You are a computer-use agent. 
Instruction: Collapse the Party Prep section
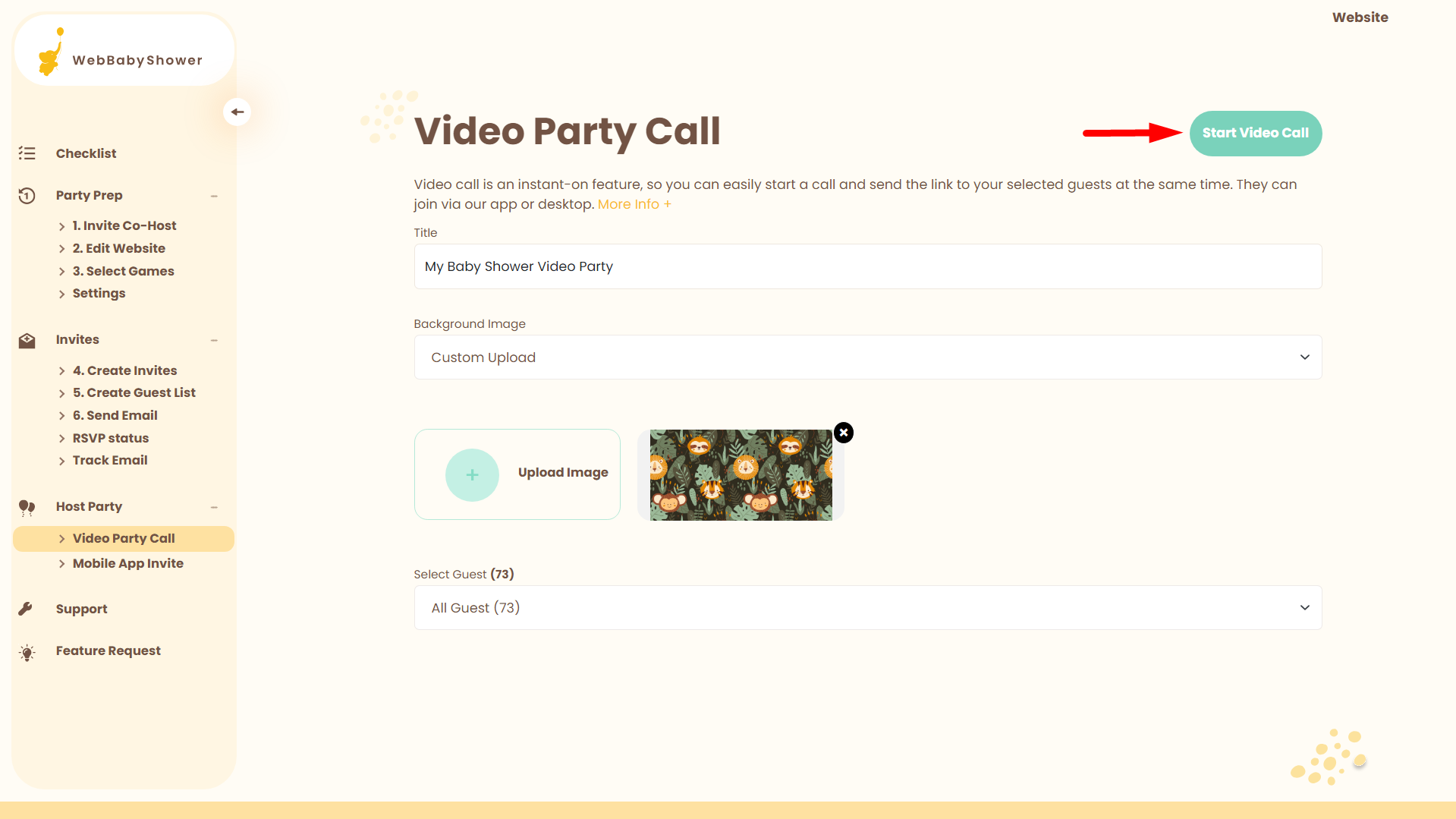pos(214,196)
